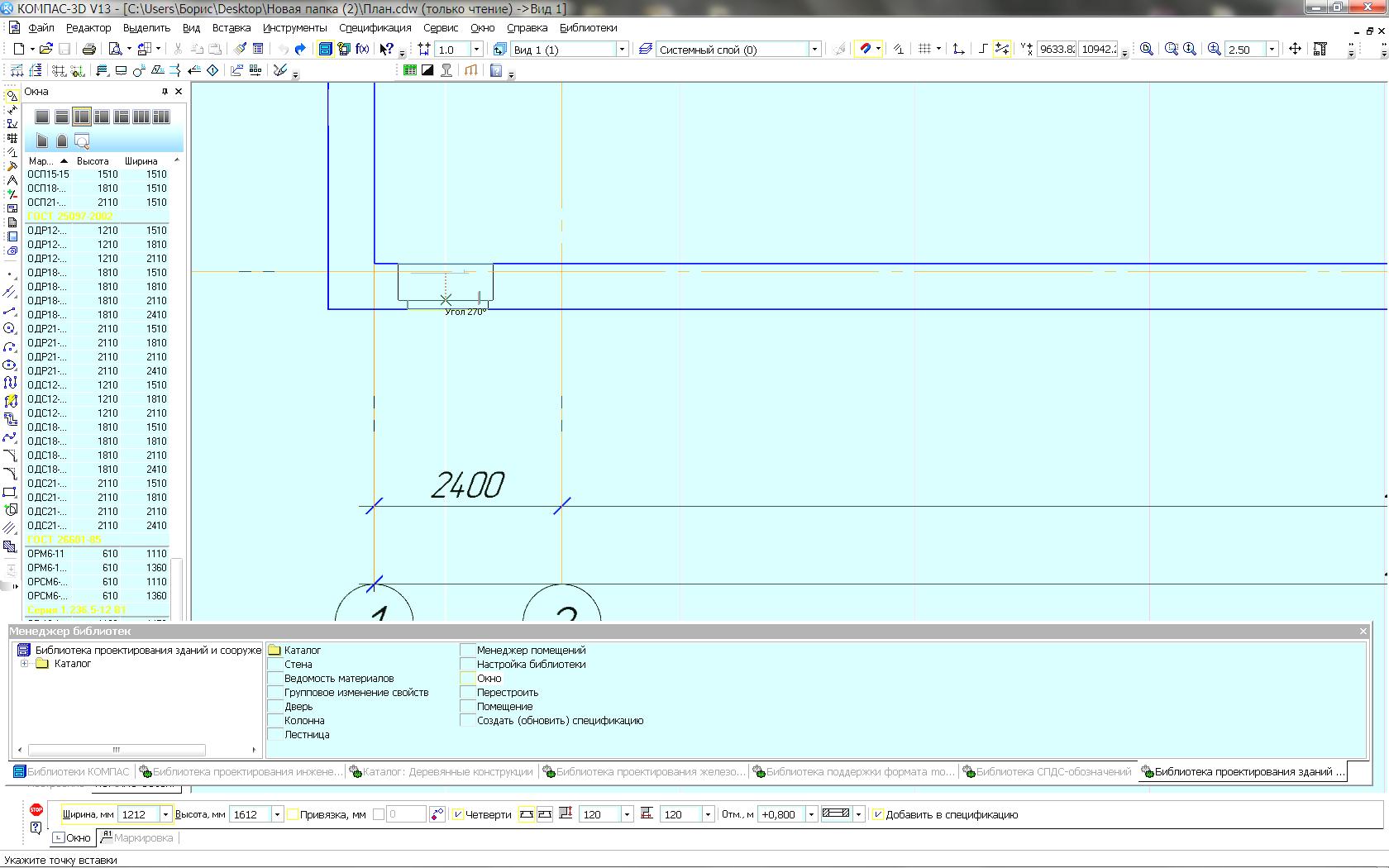Click the Grid icon in the toolbar
This screenshot has width=1389, height=868.
[925, 50]
